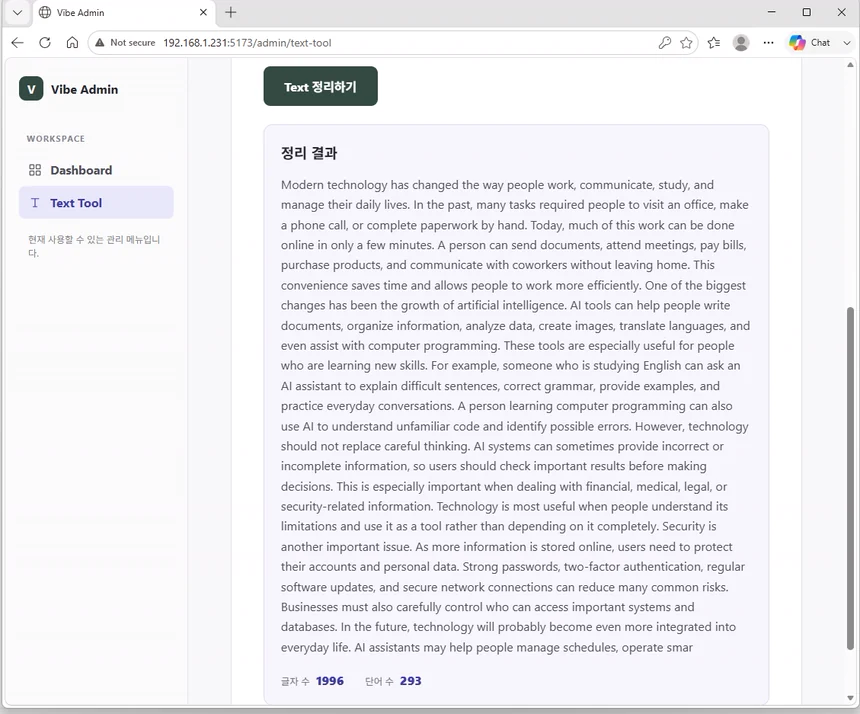Close the Vibe Admin tab
Screen dimensions: 860x714
pos(203,12)
